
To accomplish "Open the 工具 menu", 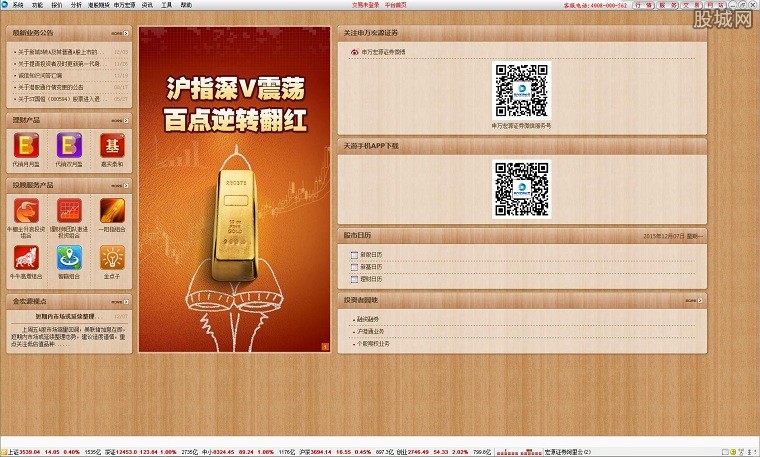I will pos(166,5).
